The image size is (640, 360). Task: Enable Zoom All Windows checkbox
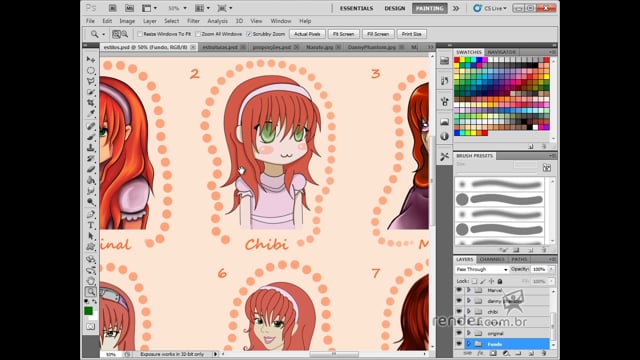pyautogui.click(x=198, y=34)
